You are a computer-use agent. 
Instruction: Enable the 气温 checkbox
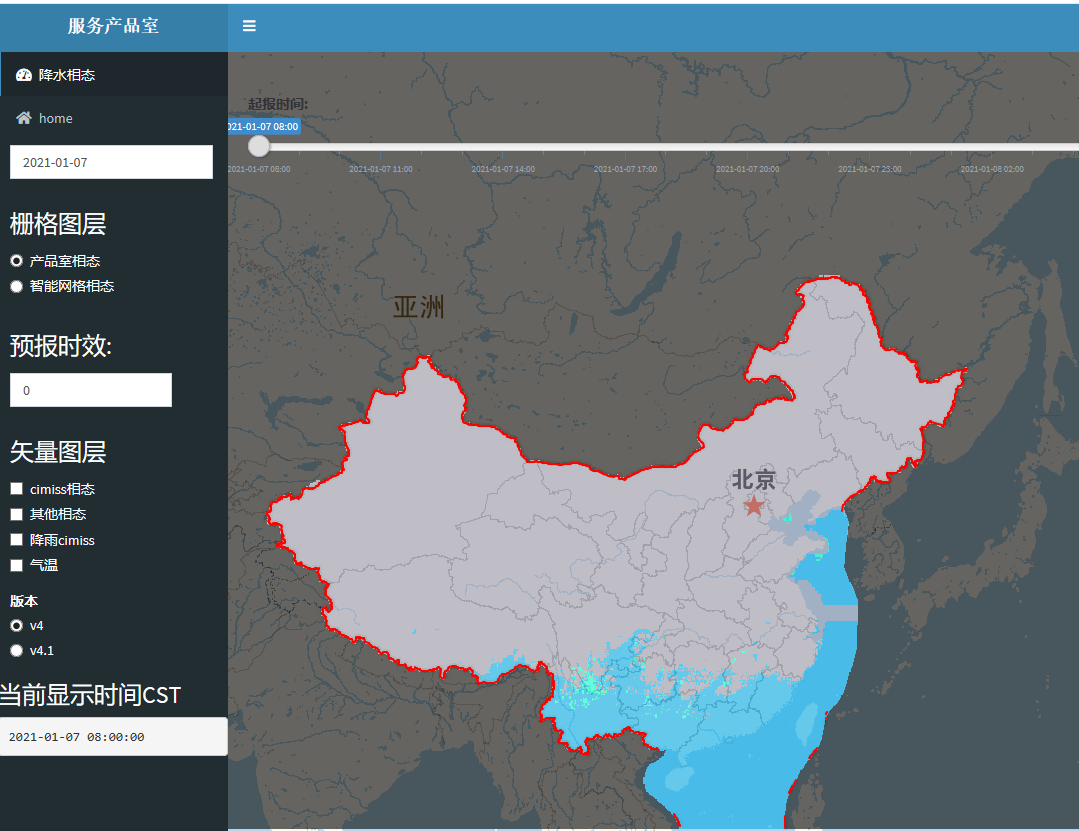17,565
